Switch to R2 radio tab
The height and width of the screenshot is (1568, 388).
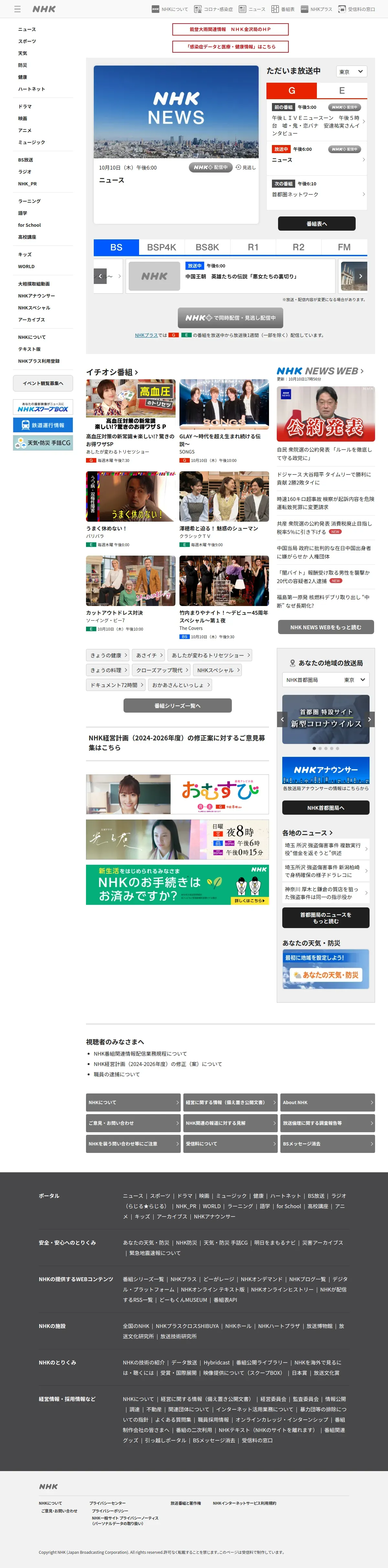pyautogui.click(x=298, y=247)
